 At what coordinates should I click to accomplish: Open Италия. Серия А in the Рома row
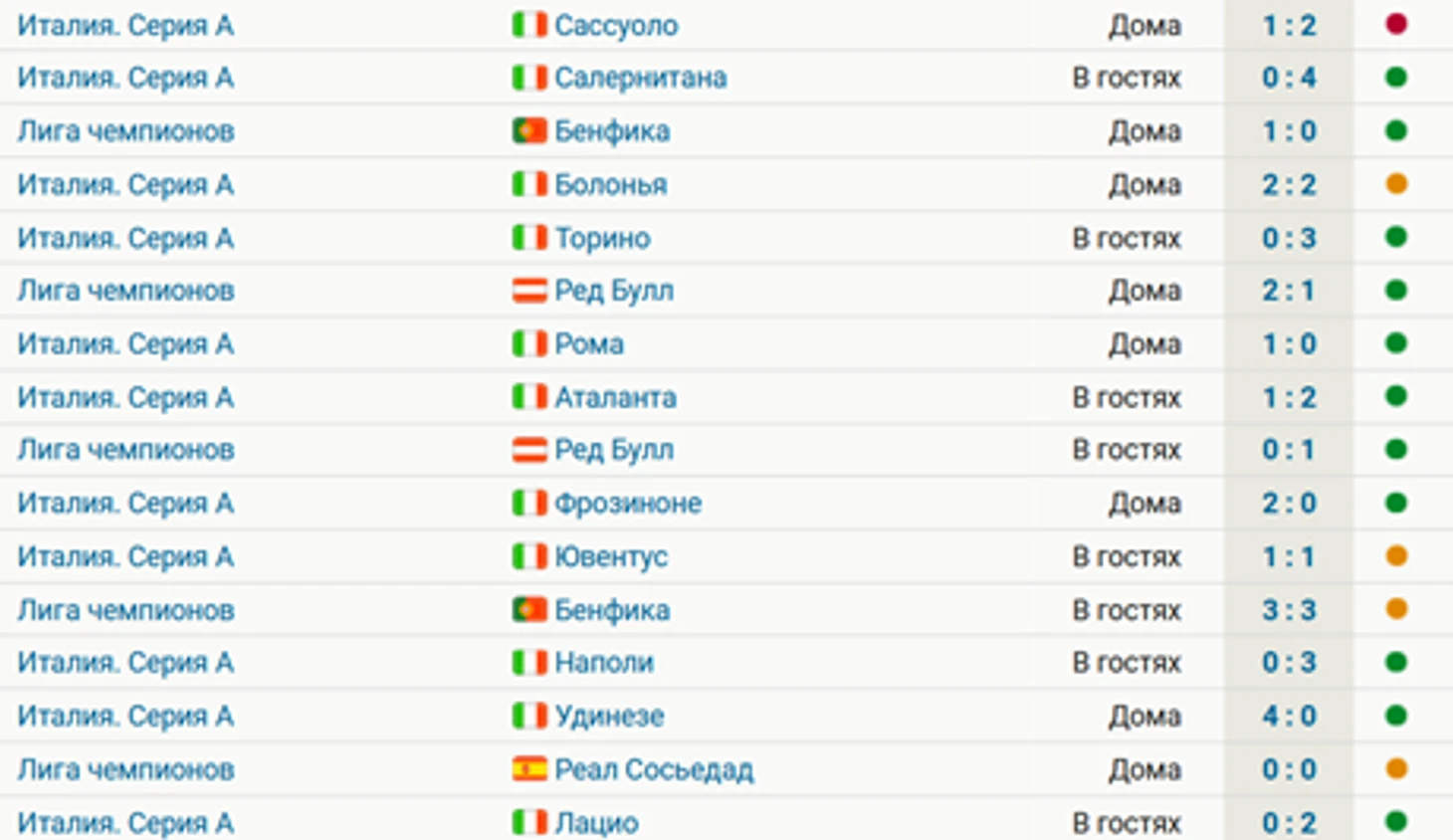(x=125, y=344)
